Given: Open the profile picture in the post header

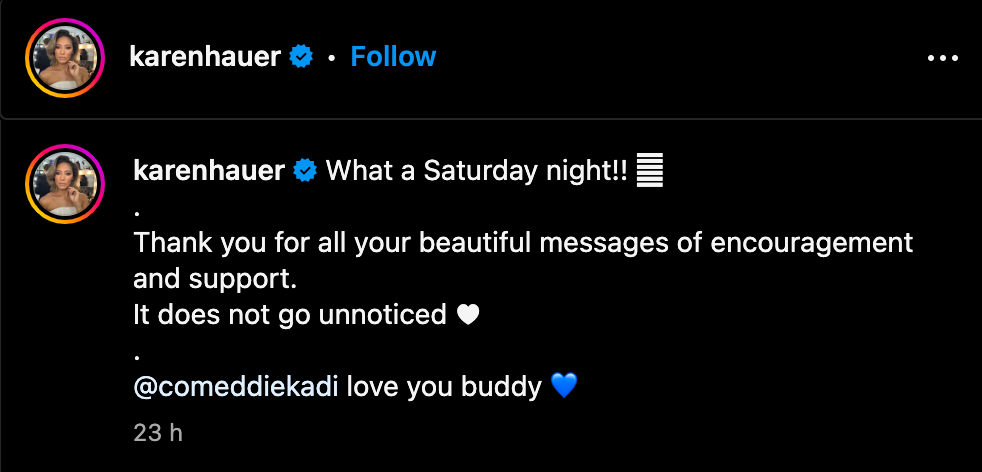Looking at the screenshot, I should pos(65,58).
